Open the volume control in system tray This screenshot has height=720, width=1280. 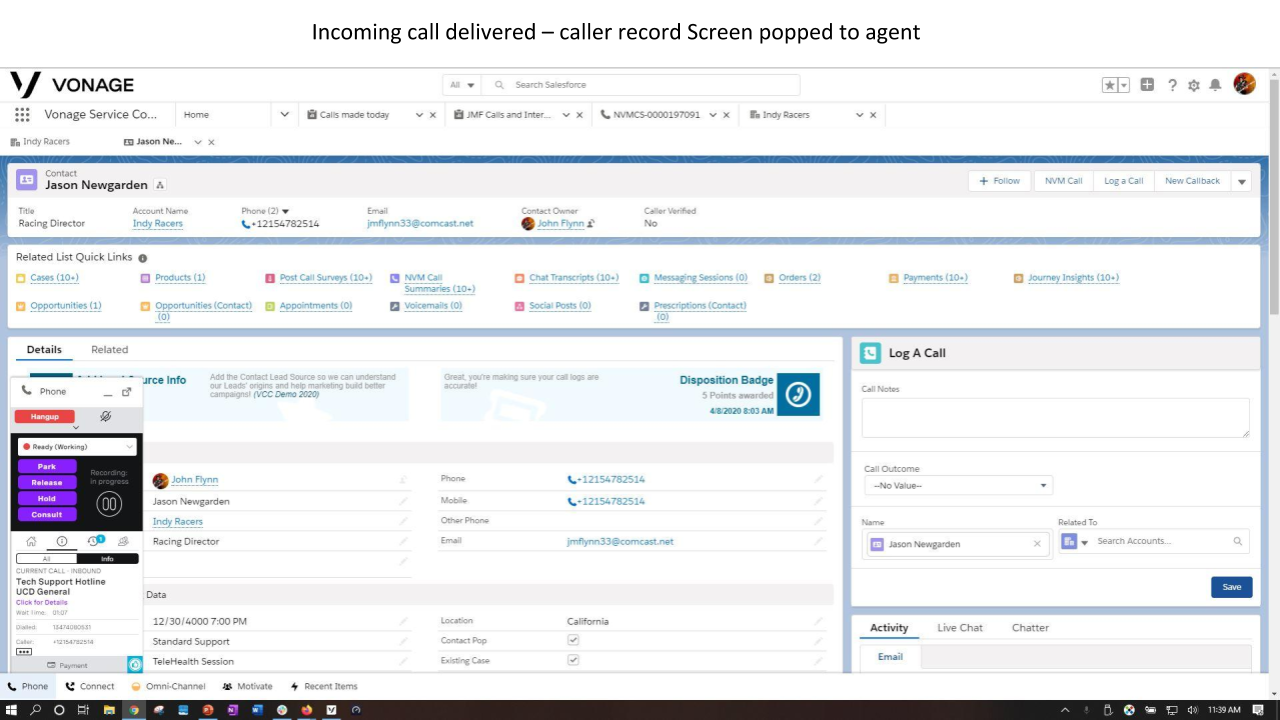click(1192, 710)
